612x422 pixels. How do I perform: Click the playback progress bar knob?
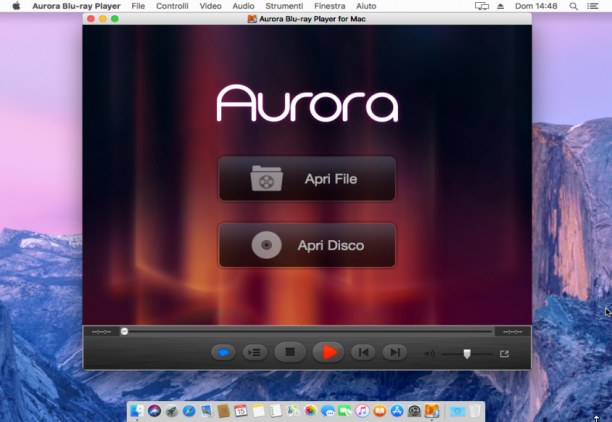124,331
